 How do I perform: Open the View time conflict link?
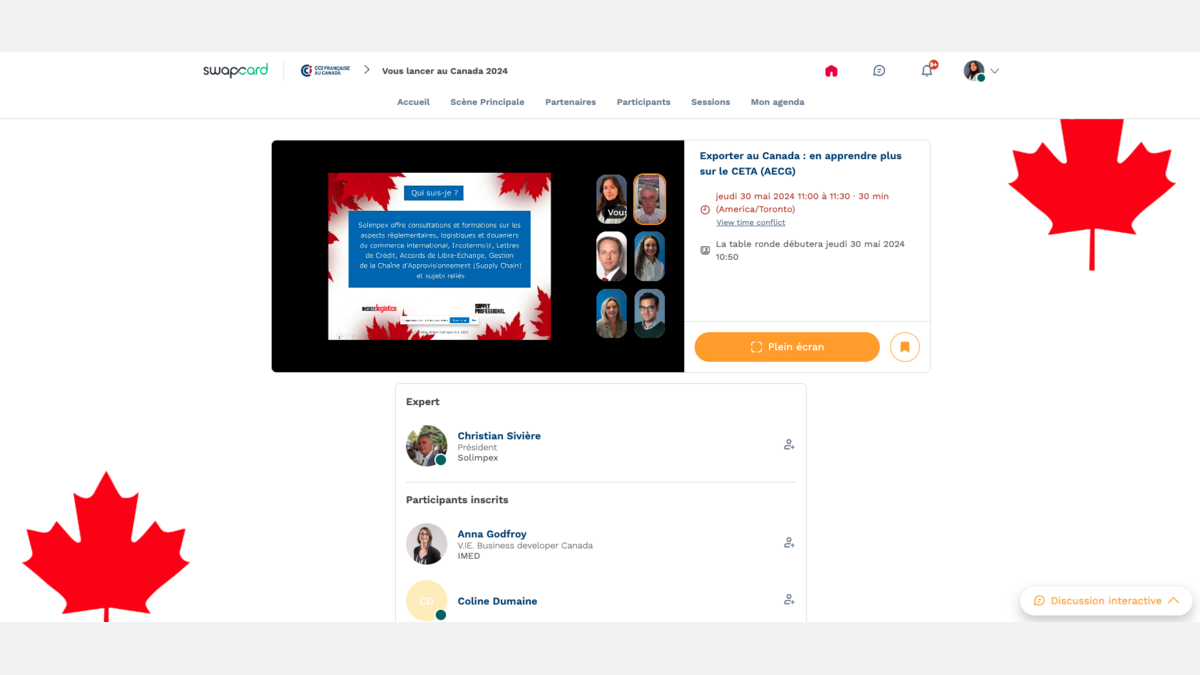[x=750, y=223]
